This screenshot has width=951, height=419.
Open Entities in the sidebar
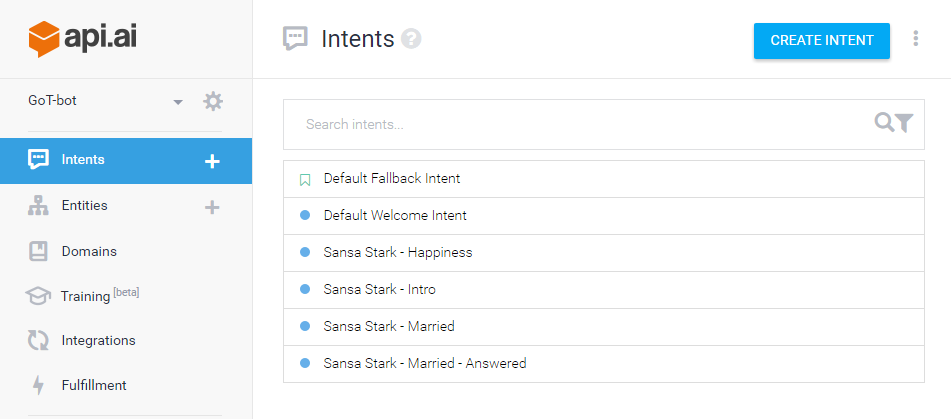[84, 206]
